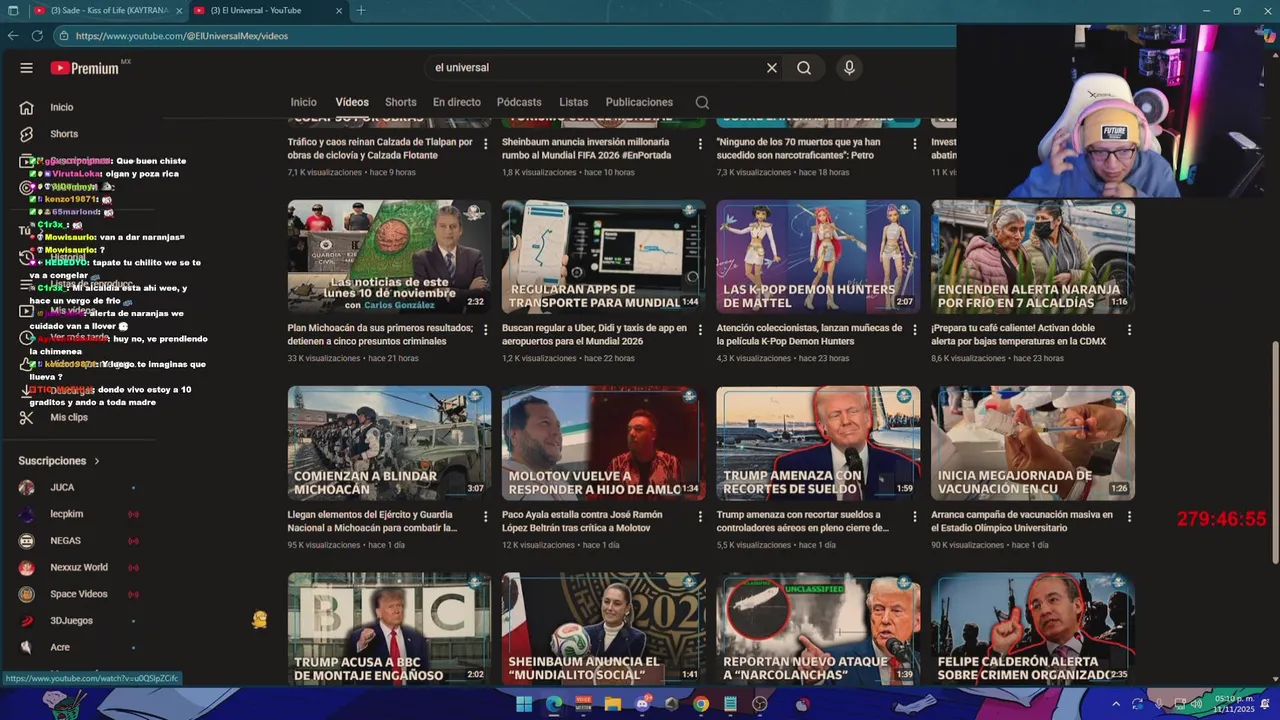
Task: Open options menu for Plan Michoacán video
Action: 486,329
